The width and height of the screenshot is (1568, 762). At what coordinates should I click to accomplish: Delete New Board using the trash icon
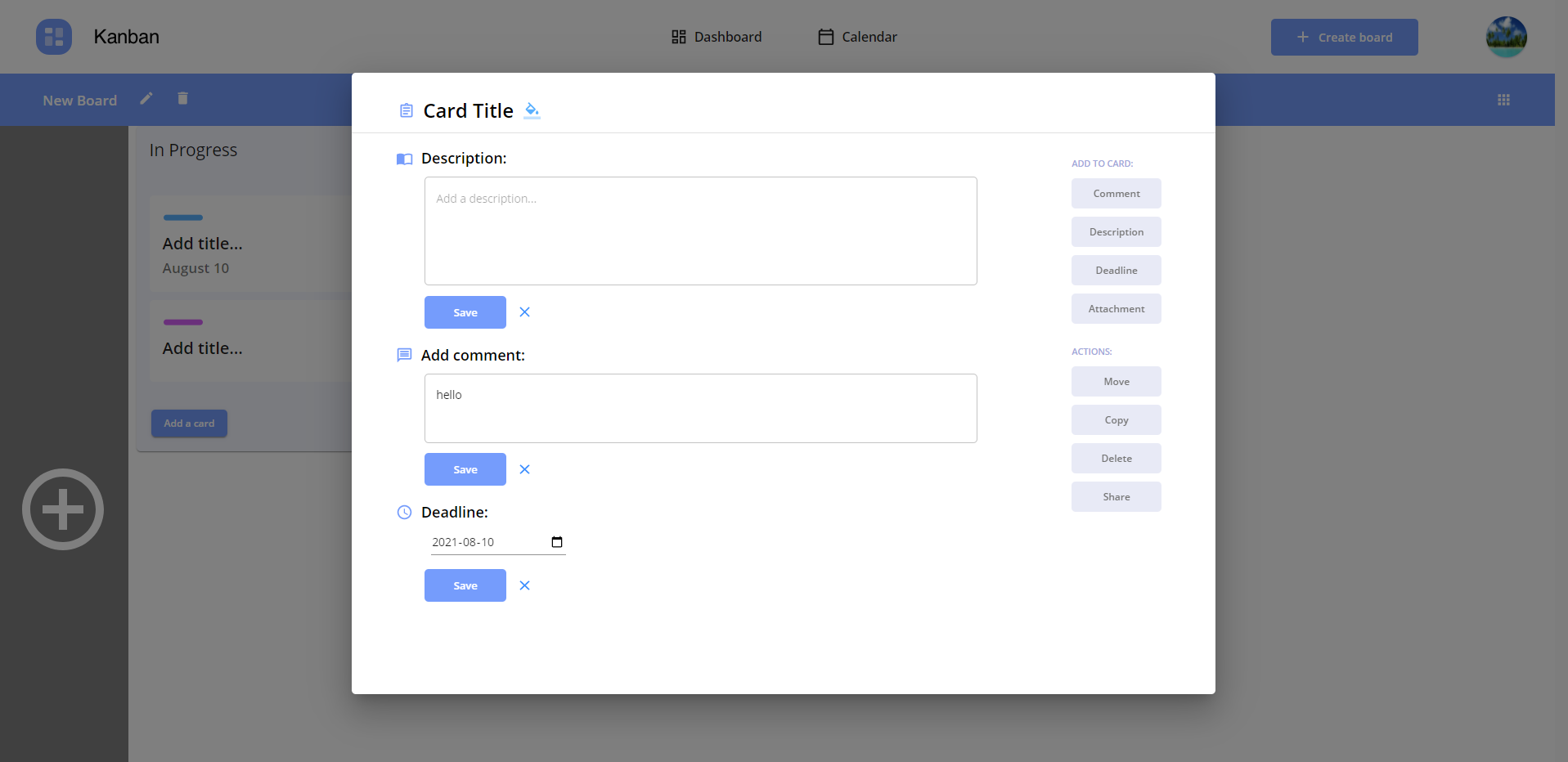click(x=182, y=98)
